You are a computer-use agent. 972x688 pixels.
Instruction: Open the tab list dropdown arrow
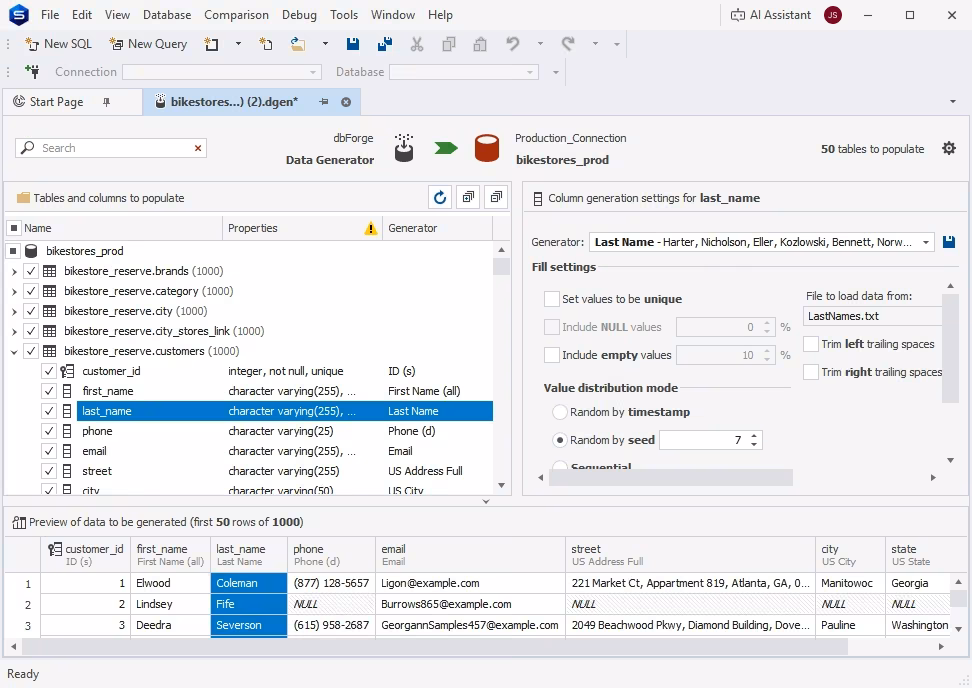[953, 102]
